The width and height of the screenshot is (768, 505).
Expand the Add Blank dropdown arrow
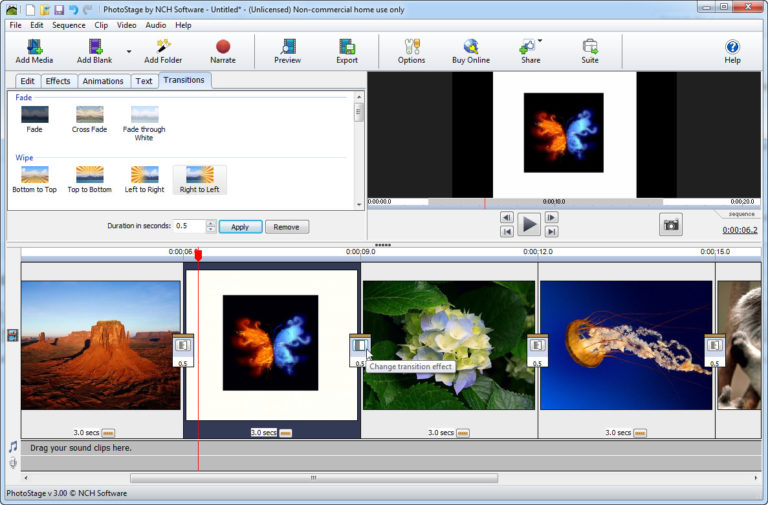point(128,49)
